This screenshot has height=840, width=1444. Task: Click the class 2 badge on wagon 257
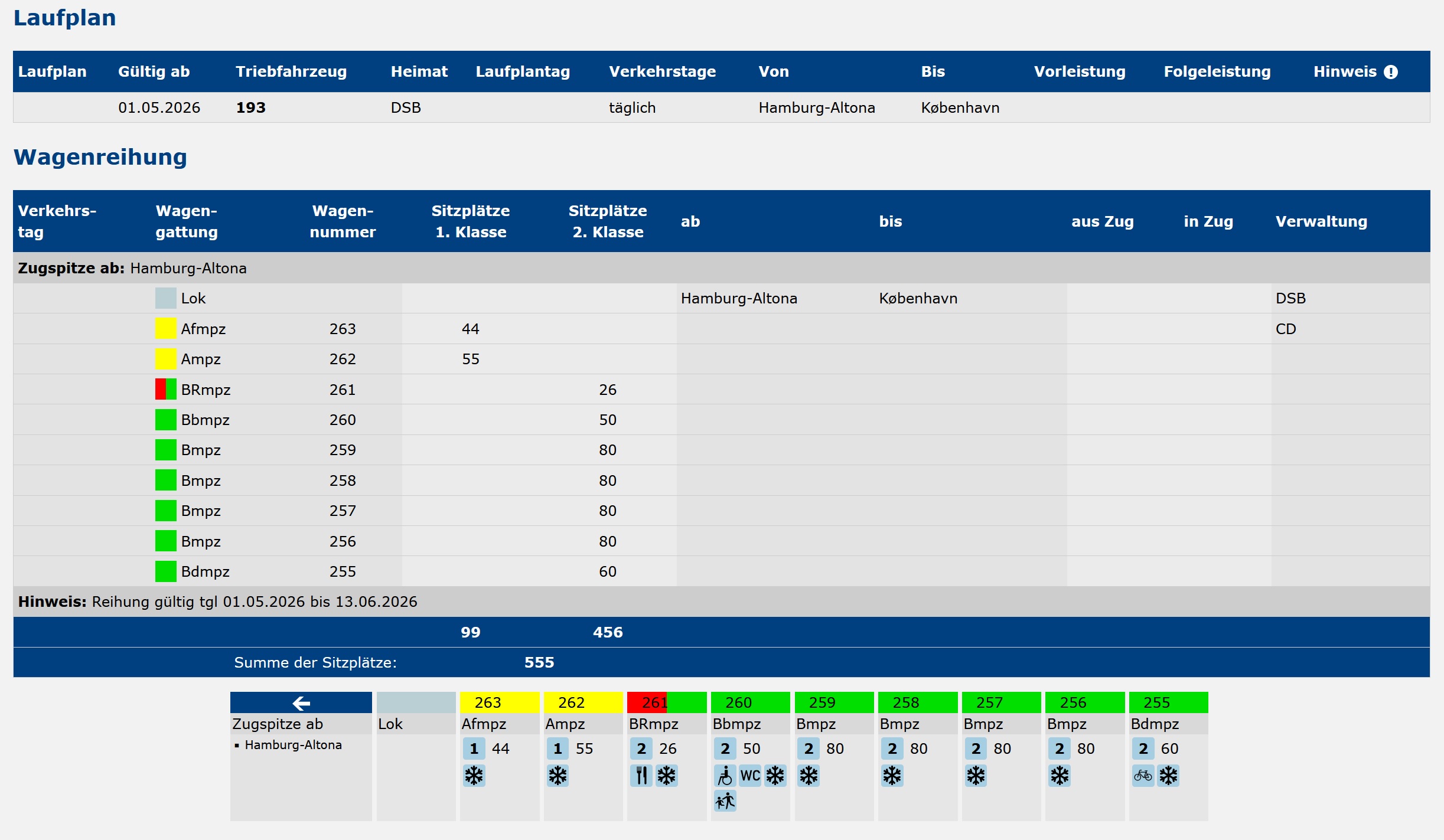point(976,749)
